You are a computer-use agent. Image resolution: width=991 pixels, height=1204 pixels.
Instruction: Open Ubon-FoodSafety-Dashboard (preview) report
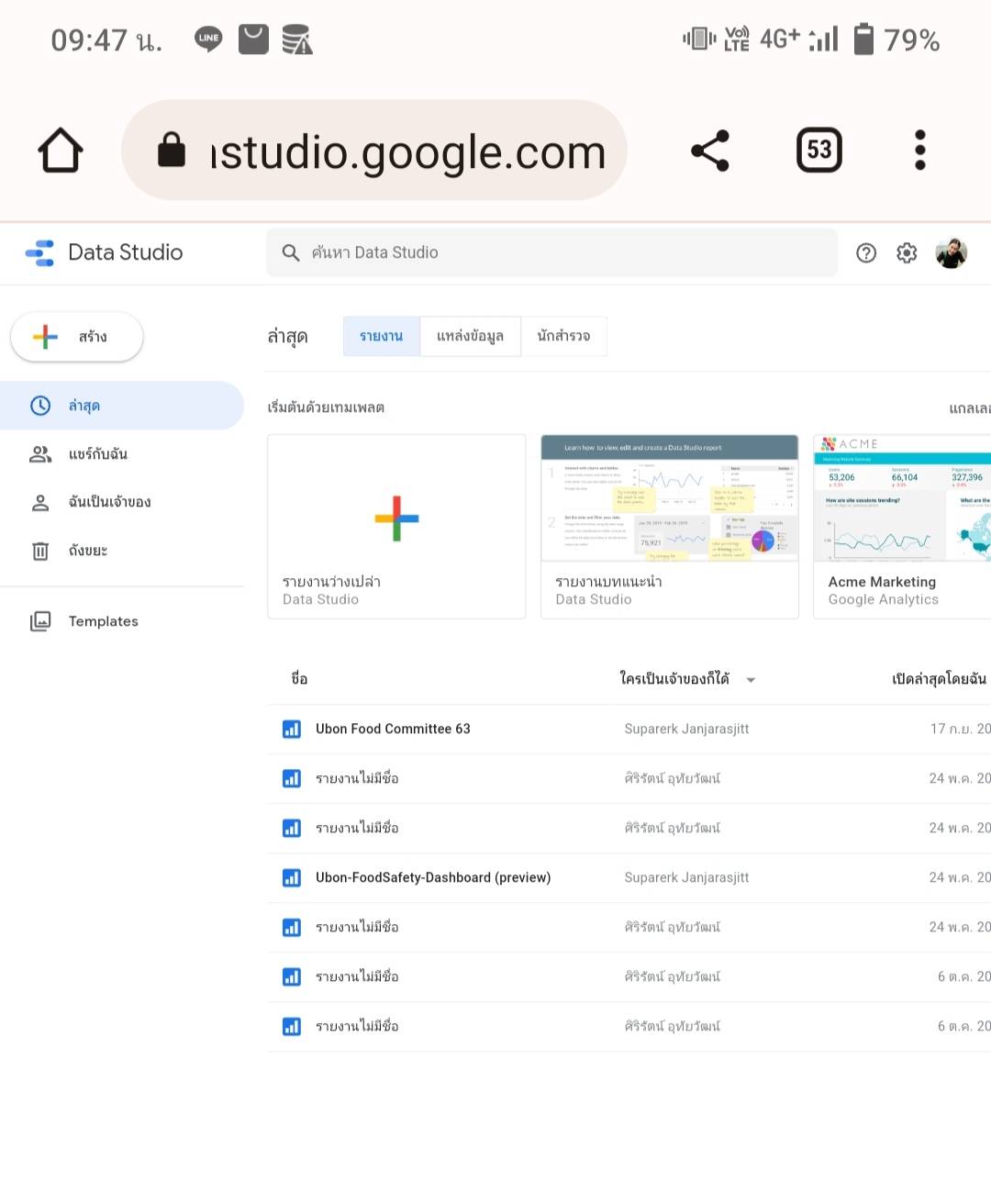tap(433, 877)
